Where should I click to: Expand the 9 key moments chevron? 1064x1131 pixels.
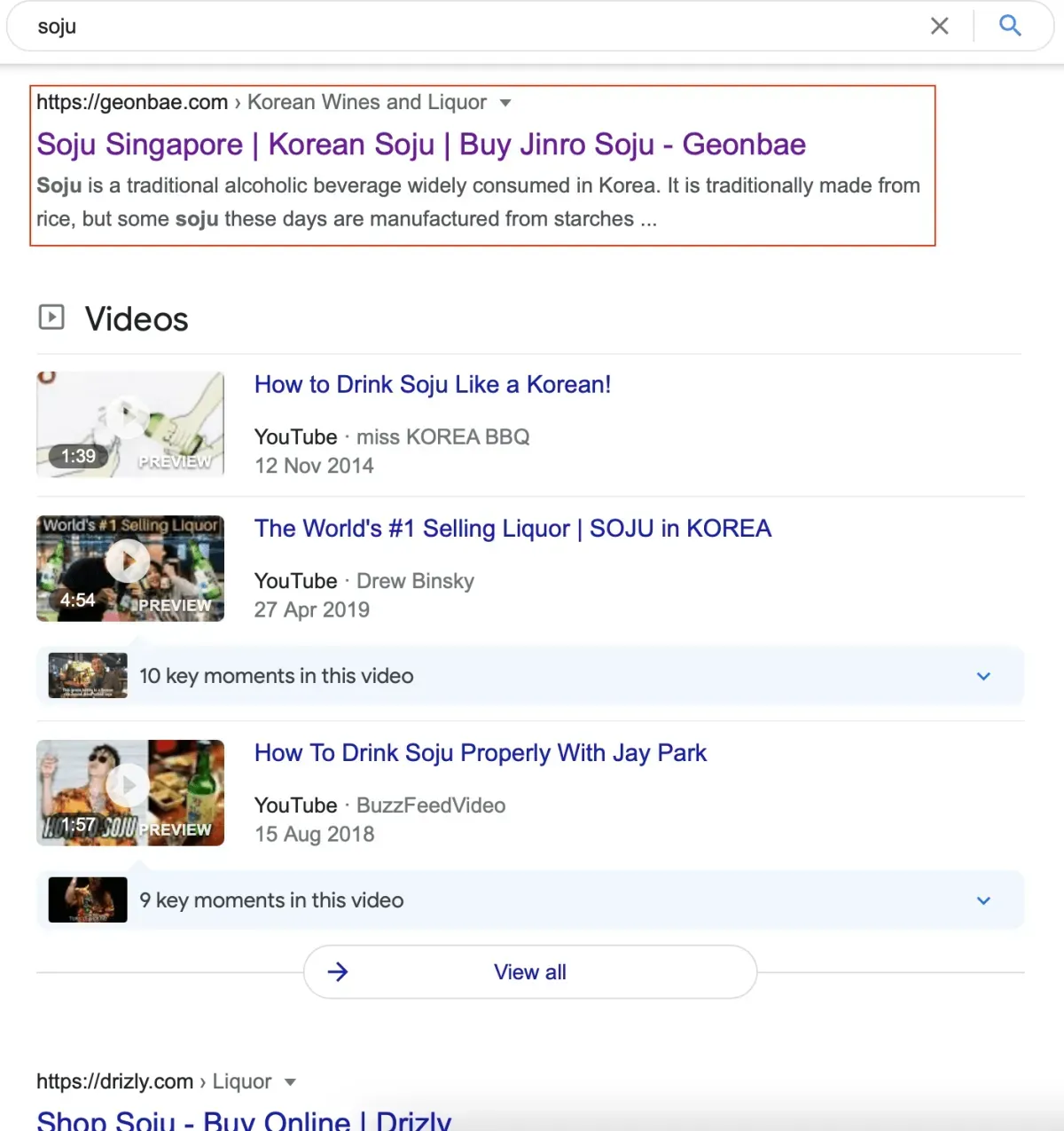pyautogui.click(x=983, y=900)
